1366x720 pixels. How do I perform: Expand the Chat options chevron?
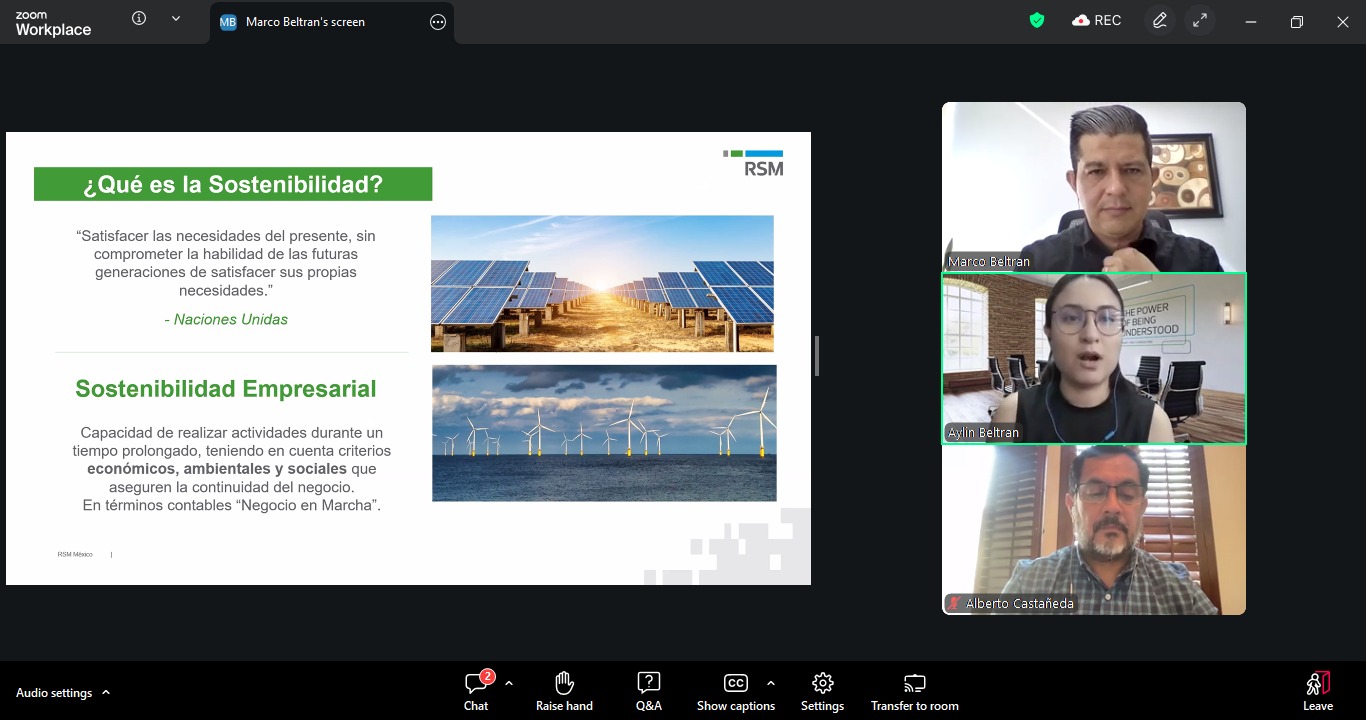pyautogui.click(x=509, y=683)
